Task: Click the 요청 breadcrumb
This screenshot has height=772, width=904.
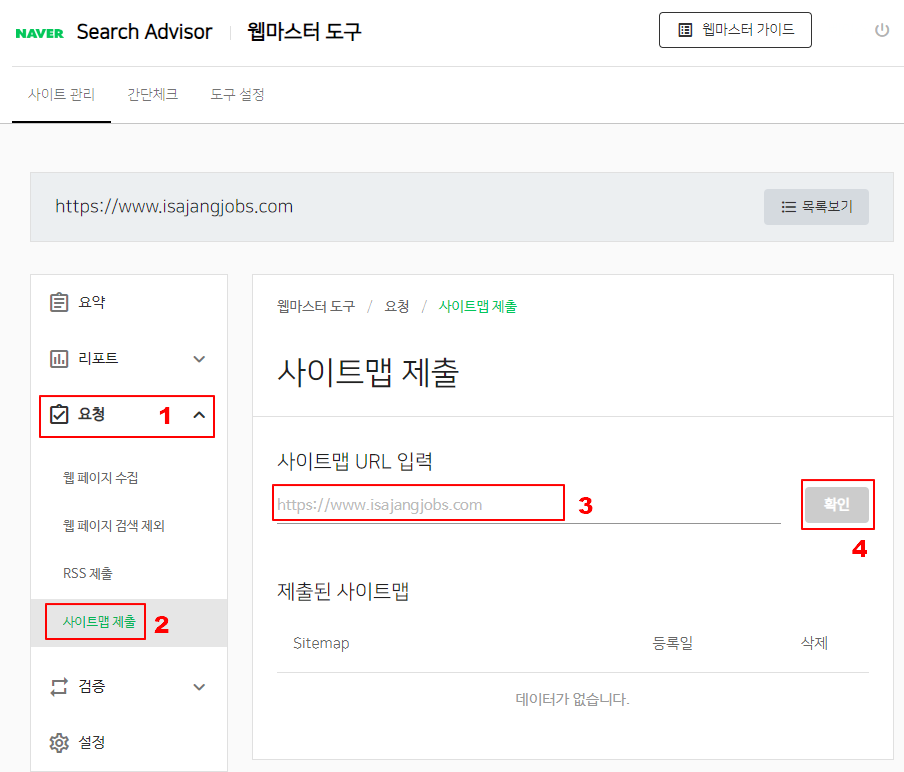Action: point(397,306)
